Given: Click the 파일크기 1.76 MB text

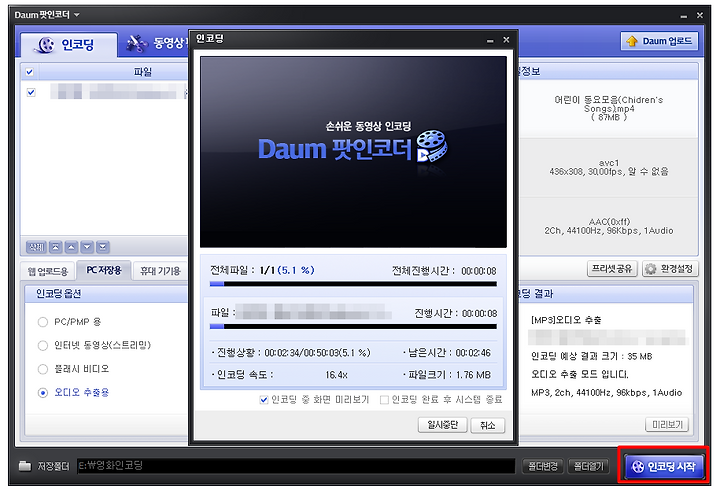Looking at the screenshot, I should tap(447, 375).
